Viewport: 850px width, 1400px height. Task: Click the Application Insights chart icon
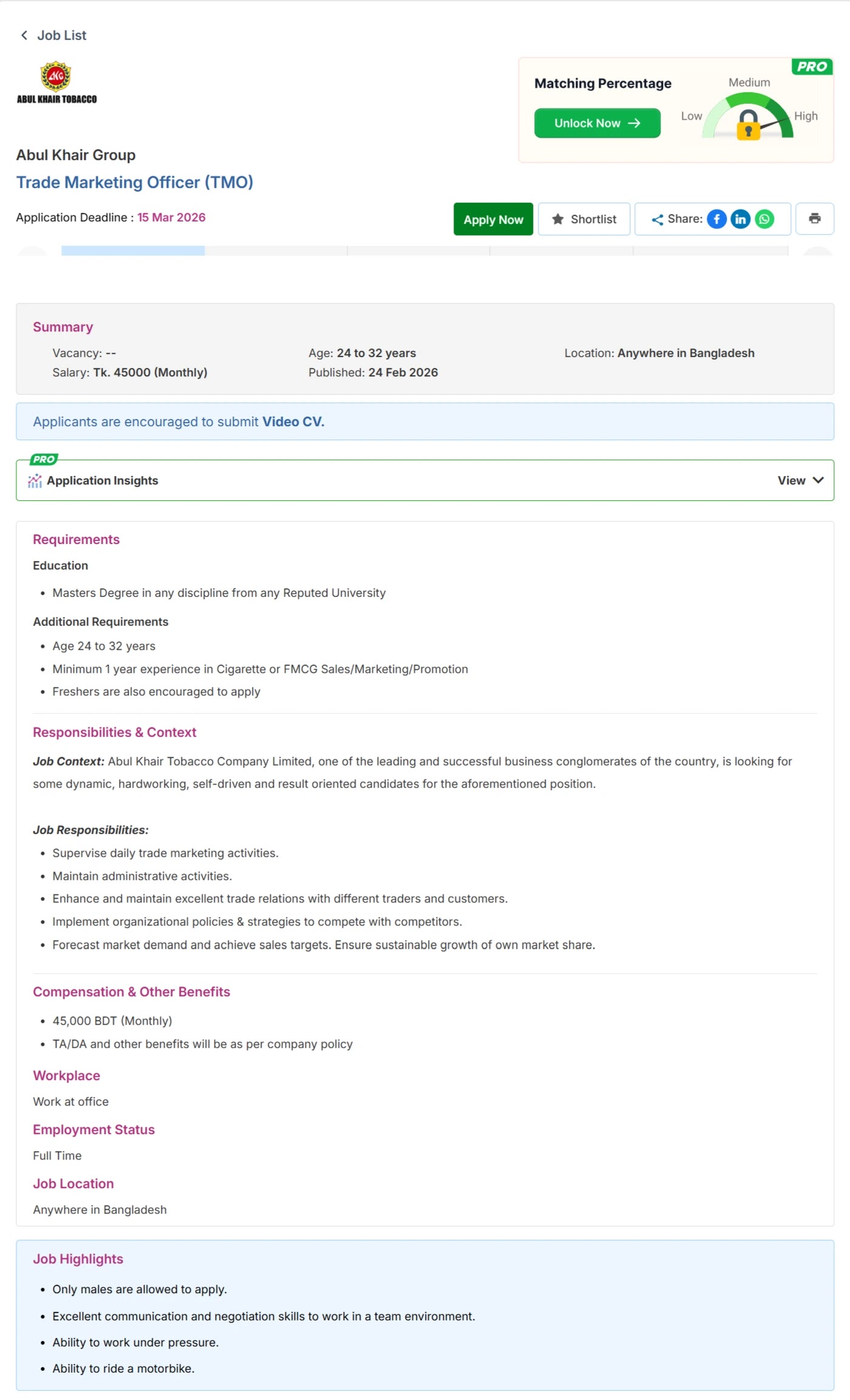[35, 481]
